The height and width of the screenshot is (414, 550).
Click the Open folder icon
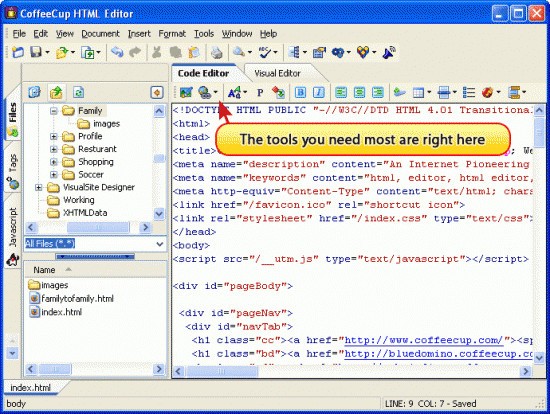(62, 53)
